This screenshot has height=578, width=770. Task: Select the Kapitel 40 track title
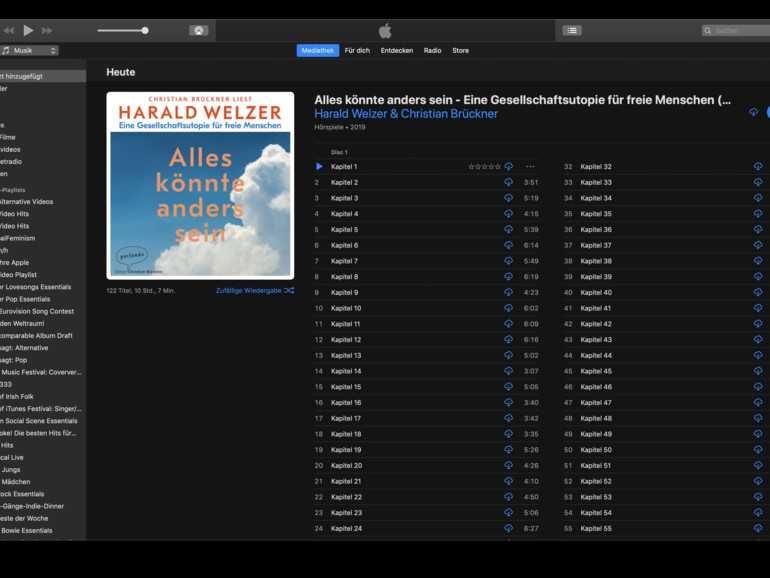point(596,292)
